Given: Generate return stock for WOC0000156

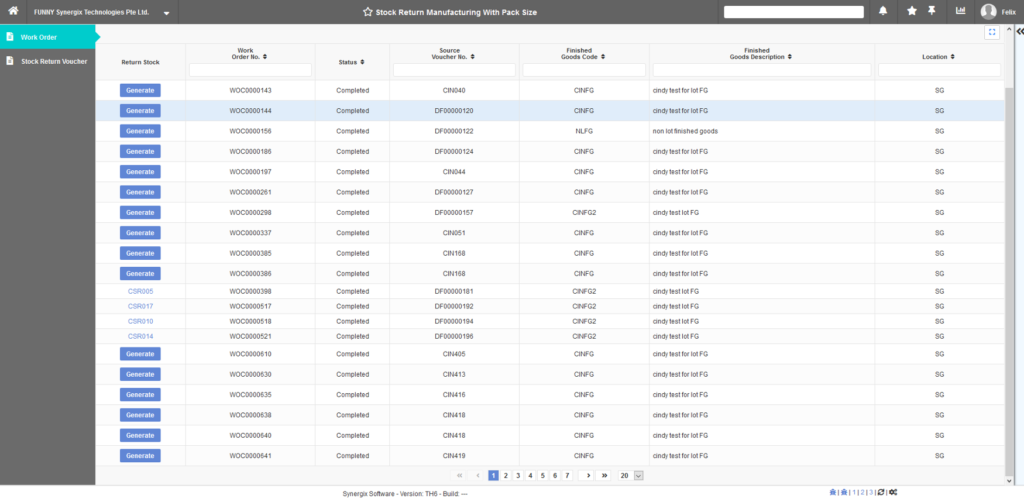Looking at the screenshot, I should tap(140, 131).
